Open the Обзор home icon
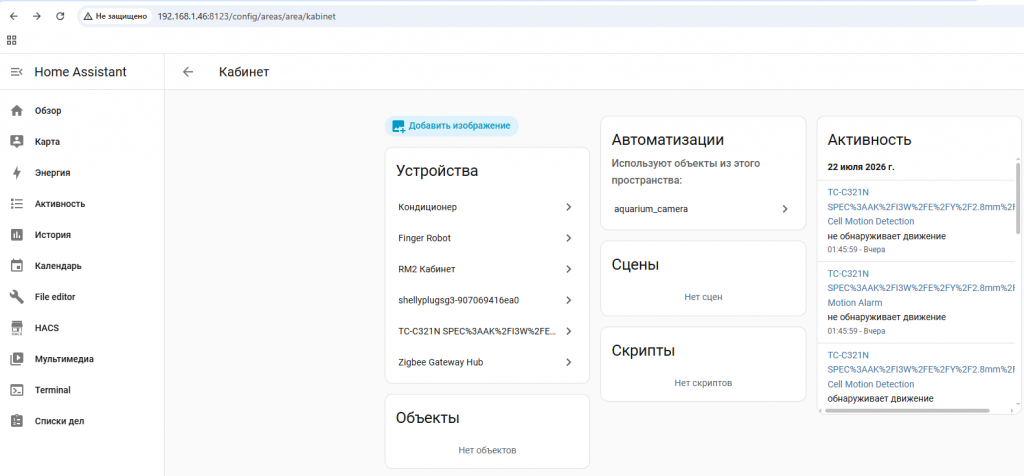 [17, 111]
